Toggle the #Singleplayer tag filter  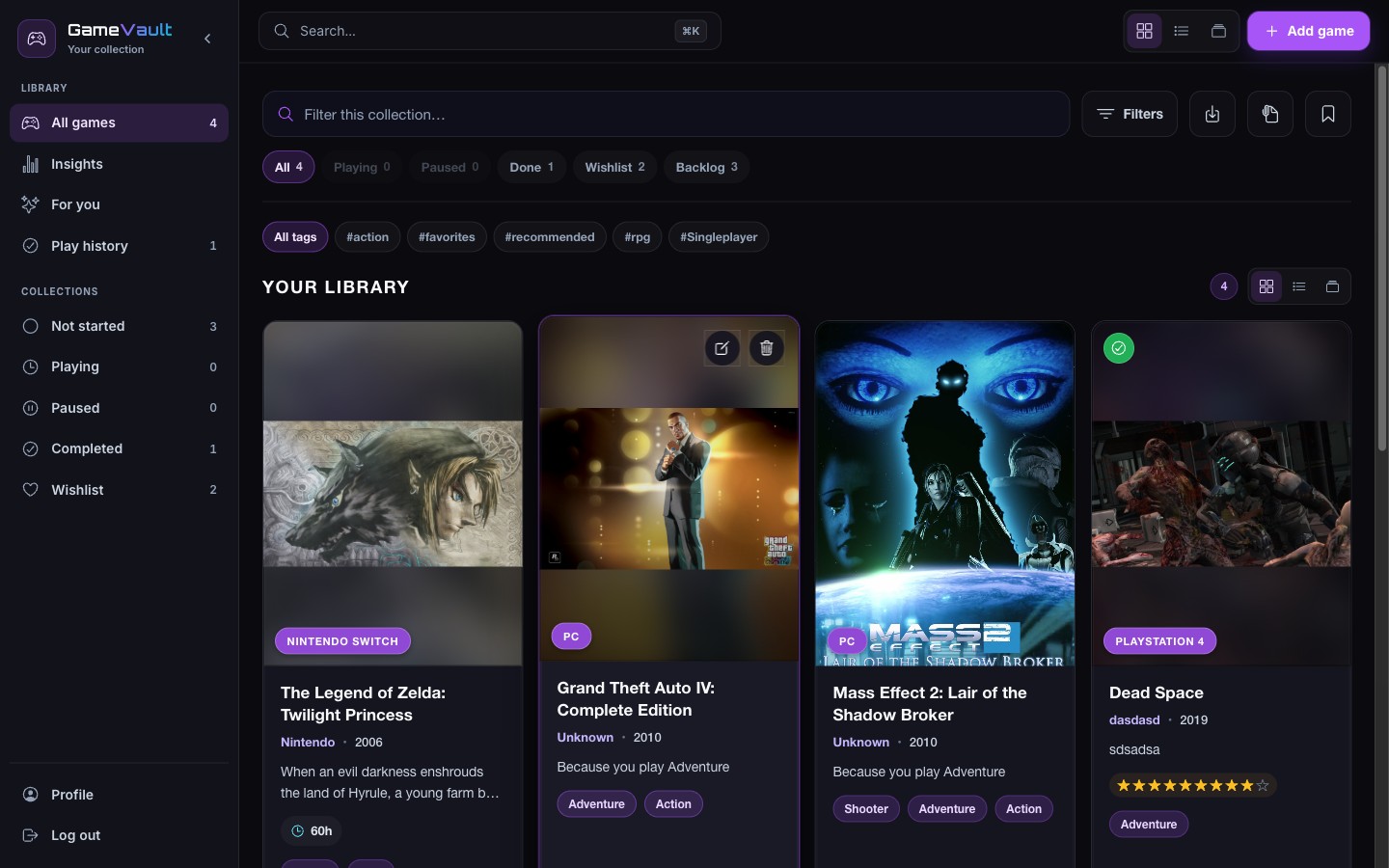[x=719, y=237]
